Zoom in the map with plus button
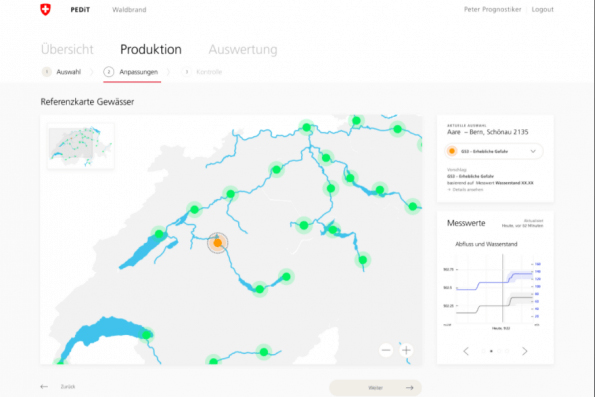 coord(406,350)
